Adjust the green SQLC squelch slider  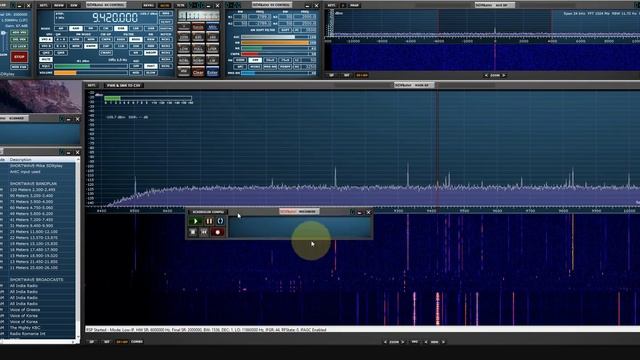click(x=91, y=66)
